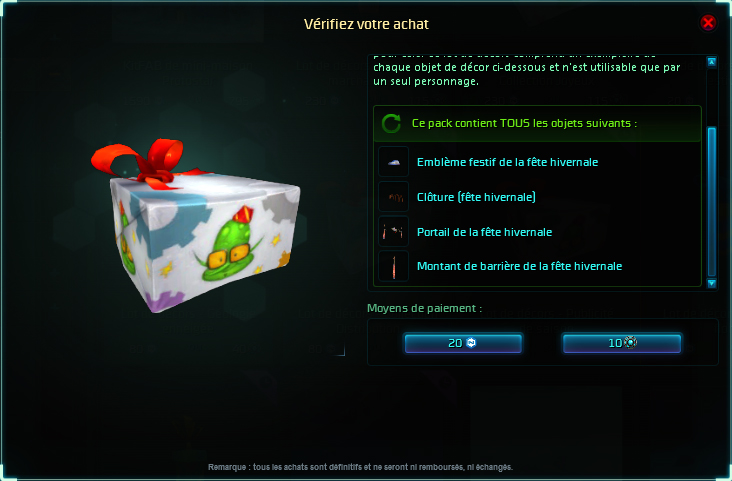This screenshot has width=732, height=481.
Task: Close the purchase verification dialog
Action: tap(708, 22)
